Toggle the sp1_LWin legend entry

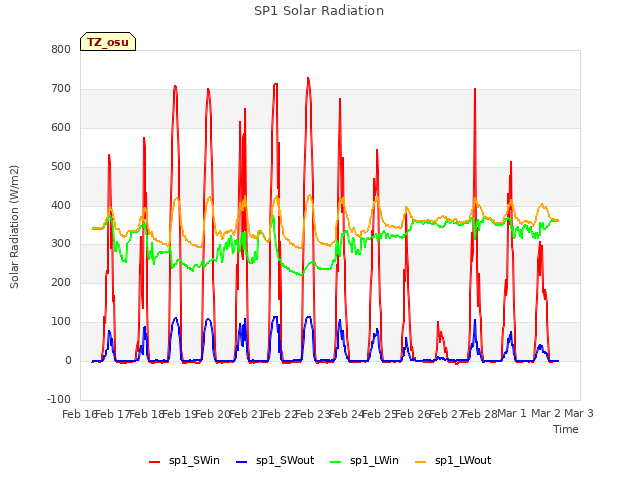click(x=364, y=460)
